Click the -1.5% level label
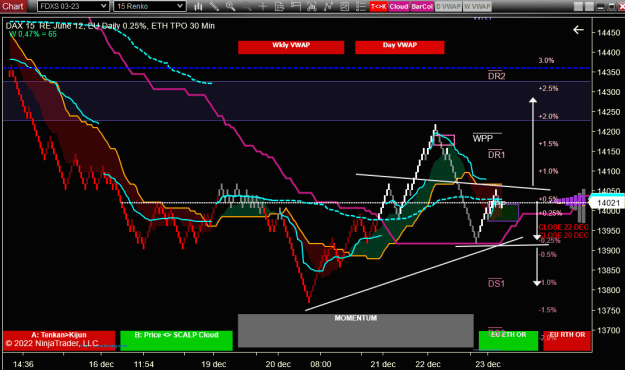 pyautogui.click(x=547, y=310)
